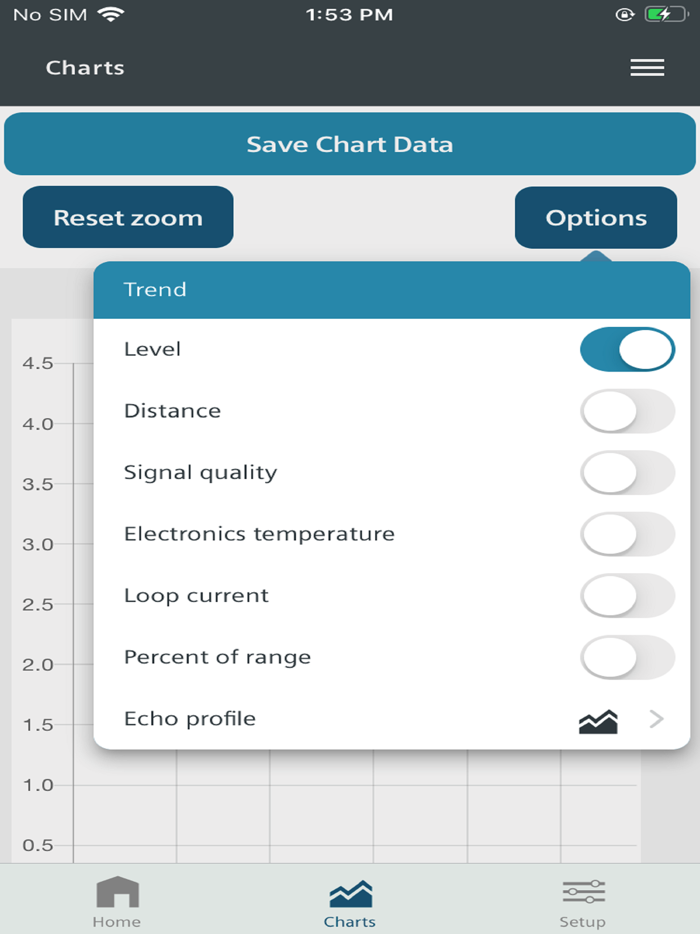Tap the Echo profile chart icon
This screenshot has height=934, width=700.
[597, 719]
